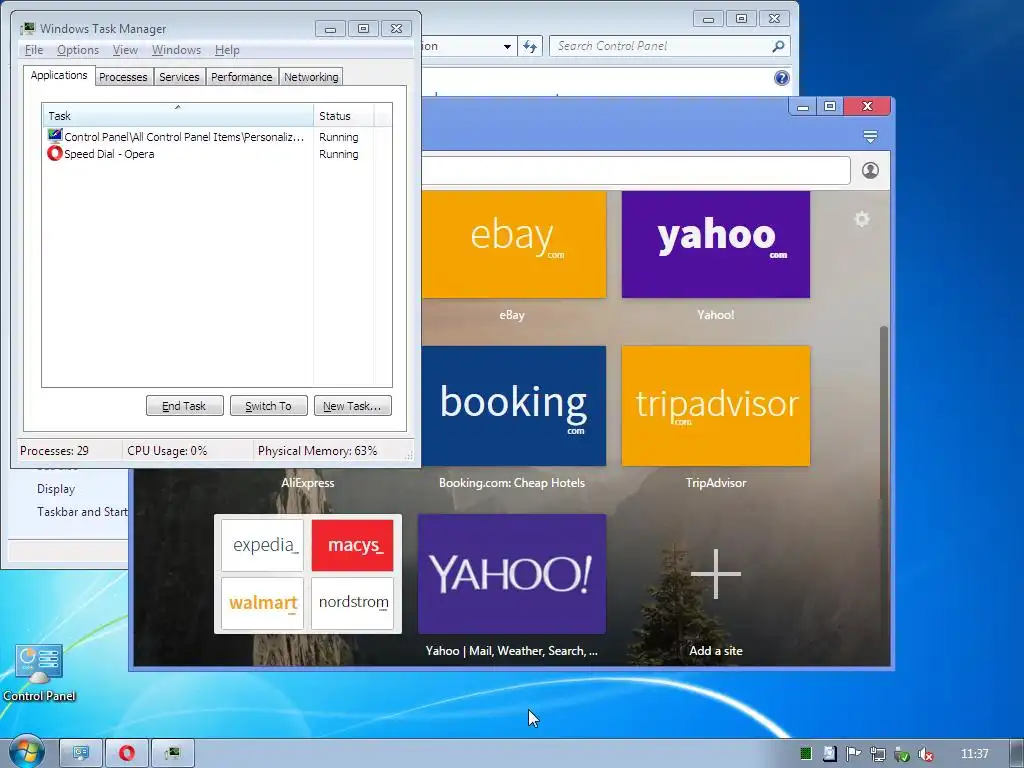Click Control Panel refresh arrows icon
1024x768 pixels.
pos(530,46)
